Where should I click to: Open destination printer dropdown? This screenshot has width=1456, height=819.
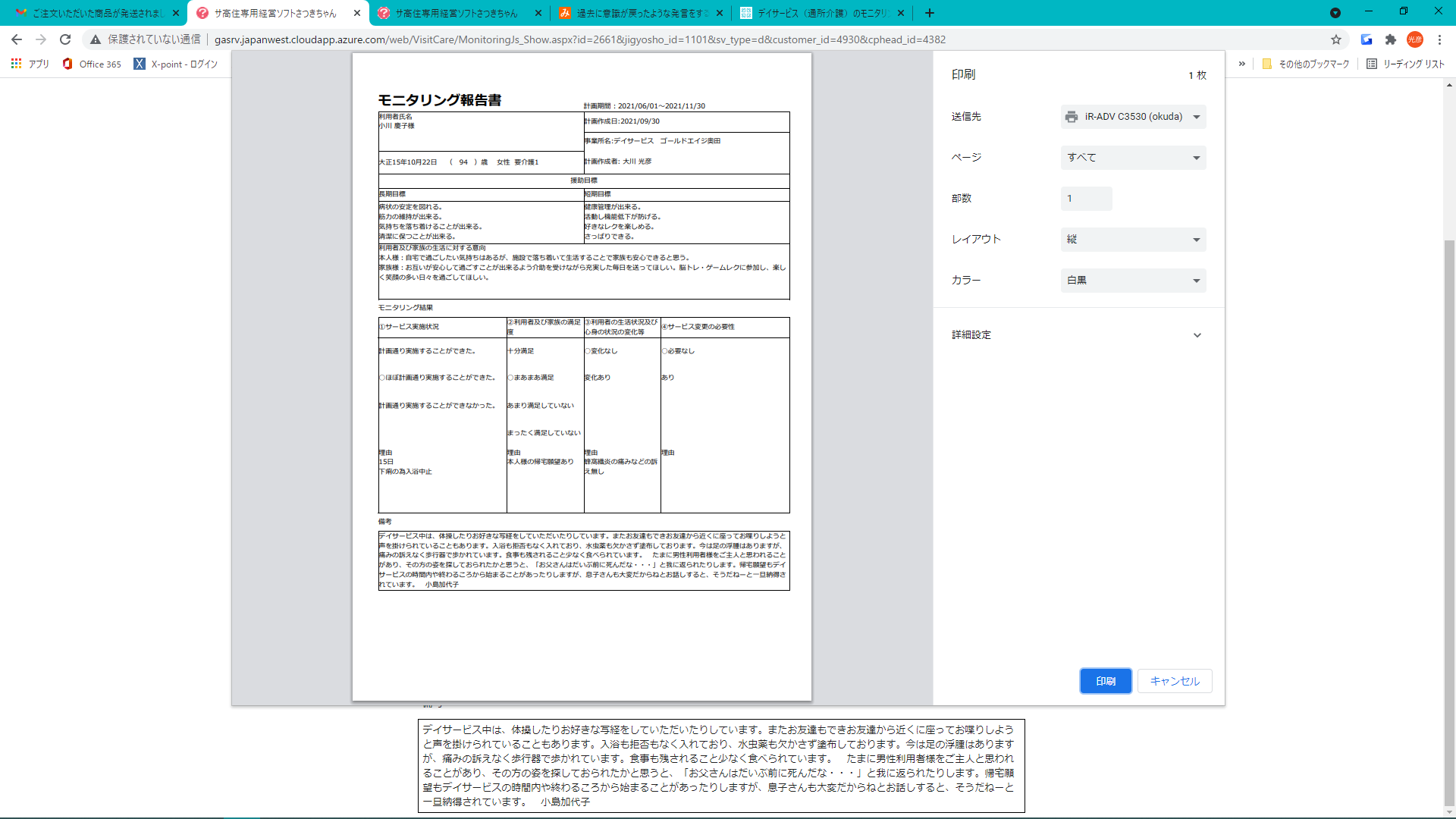pos(1133,117)
